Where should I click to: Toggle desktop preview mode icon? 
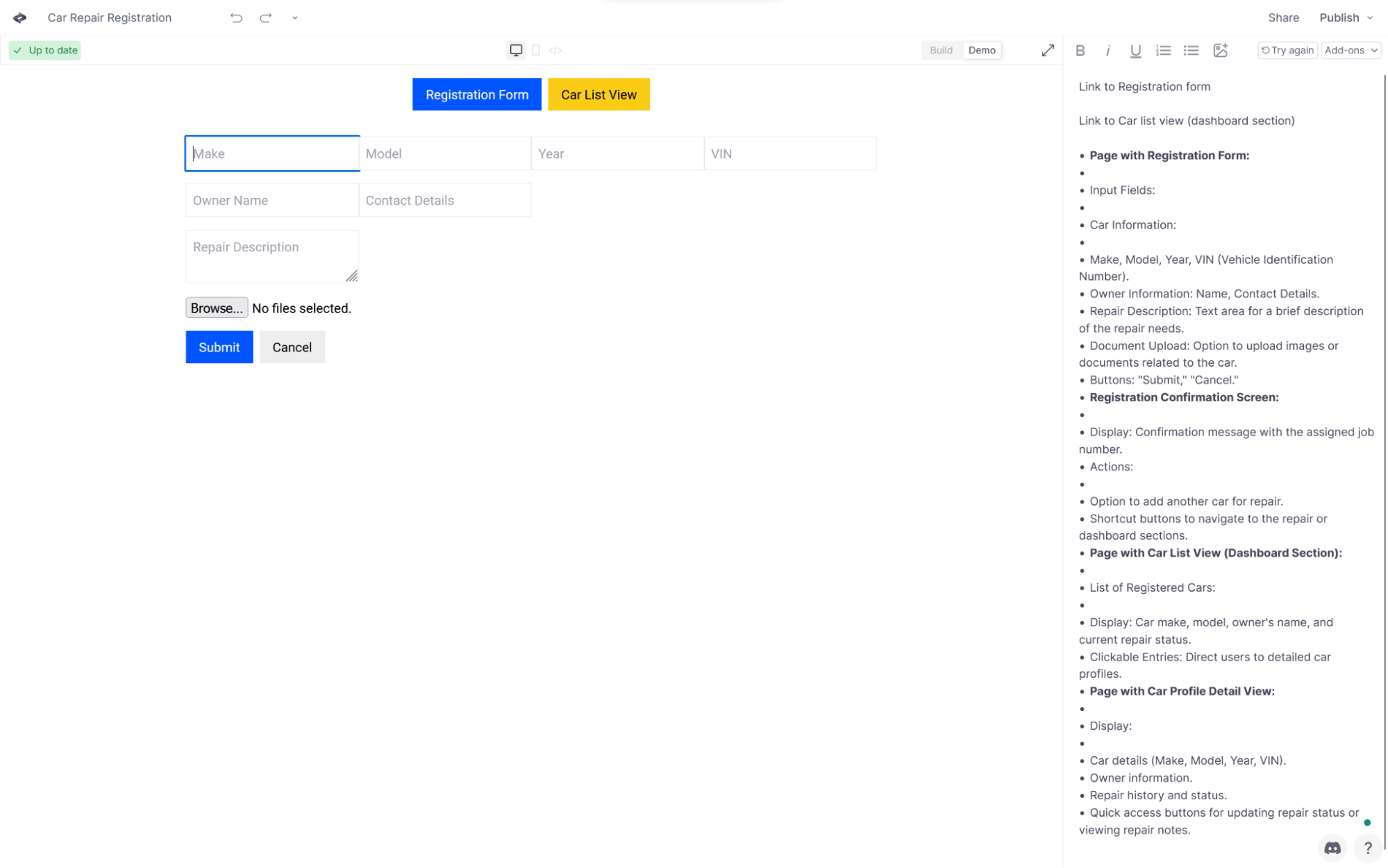click(516, 50)
